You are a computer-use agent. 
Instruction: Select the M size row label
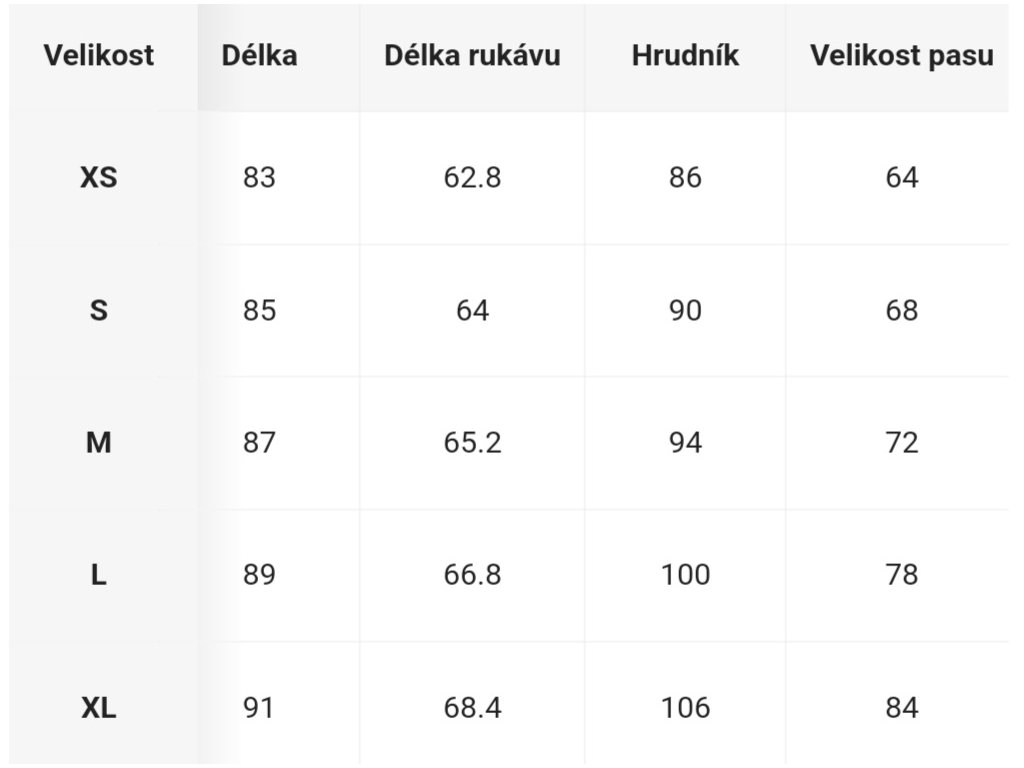(99, 443)
